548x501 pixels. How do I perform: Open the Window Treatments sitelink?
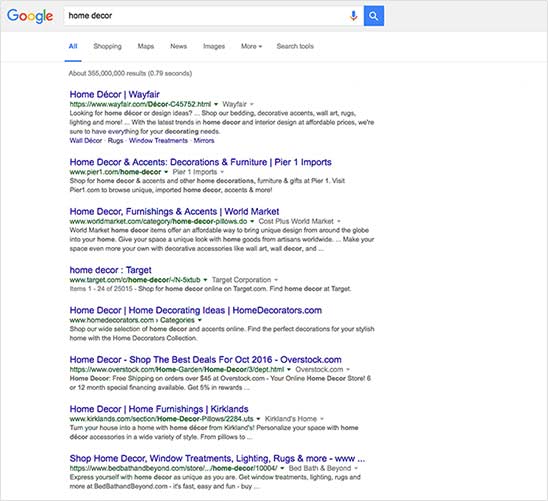coord(158,140)
